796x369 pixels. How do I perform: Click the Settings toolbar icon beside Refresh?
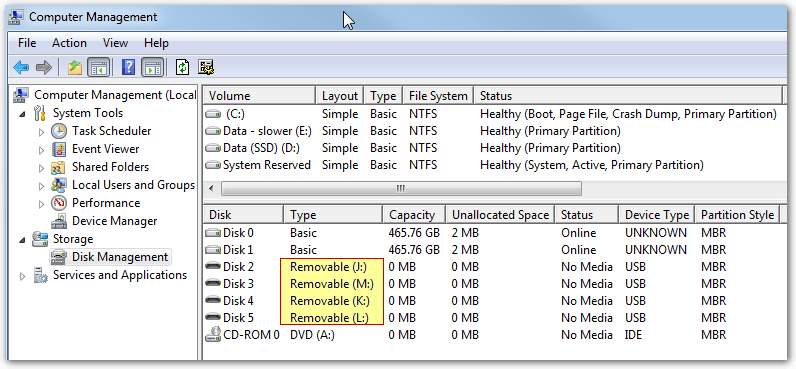click(206, 67)
